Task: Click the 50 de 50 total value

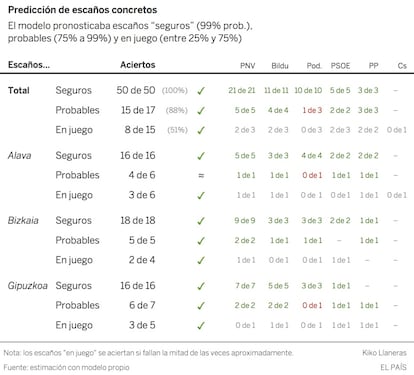Action: tap(136, 90)
